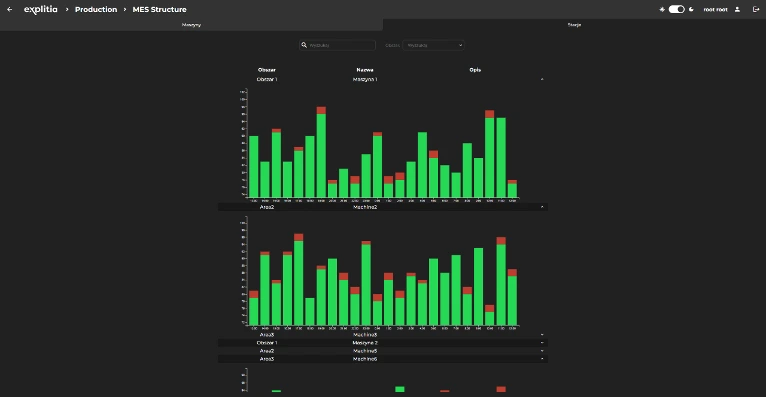Screen dimensions: 766x397
Task: Click the logout icon
Action: pos(756,9)
